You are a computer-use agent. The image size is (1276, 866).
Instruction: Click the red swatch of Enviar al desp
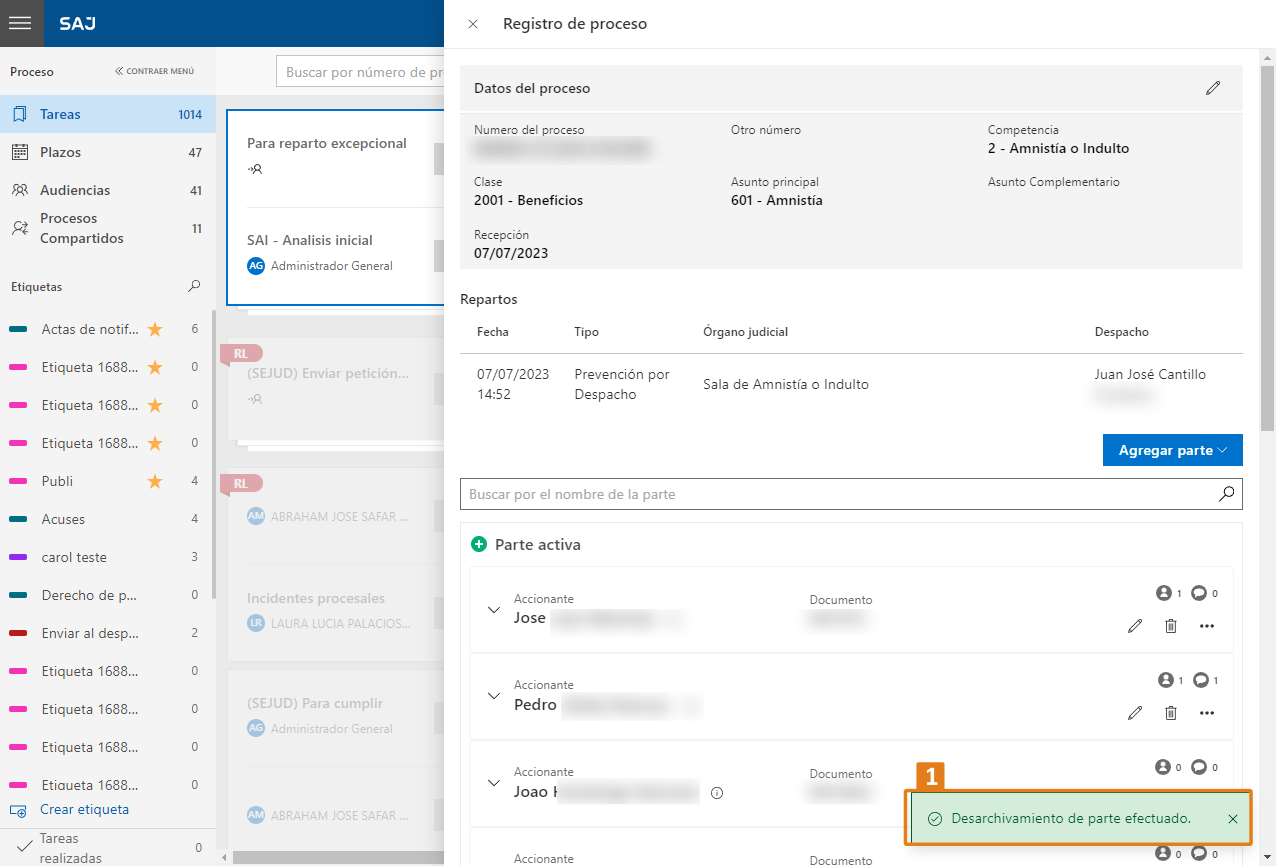point(18,633)
